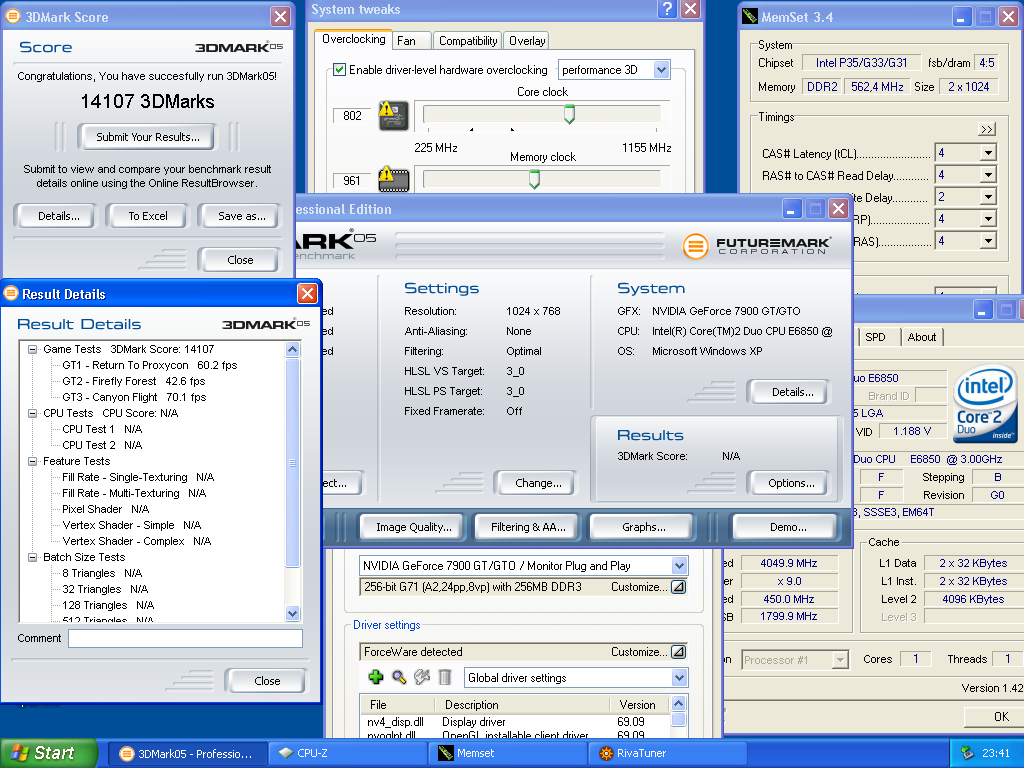This screenshot has height=768, width=1024.
Task: Open the NVIDIA GeForce 7900 GT/GTO adapter dropdown
Action: pos(679,566)
